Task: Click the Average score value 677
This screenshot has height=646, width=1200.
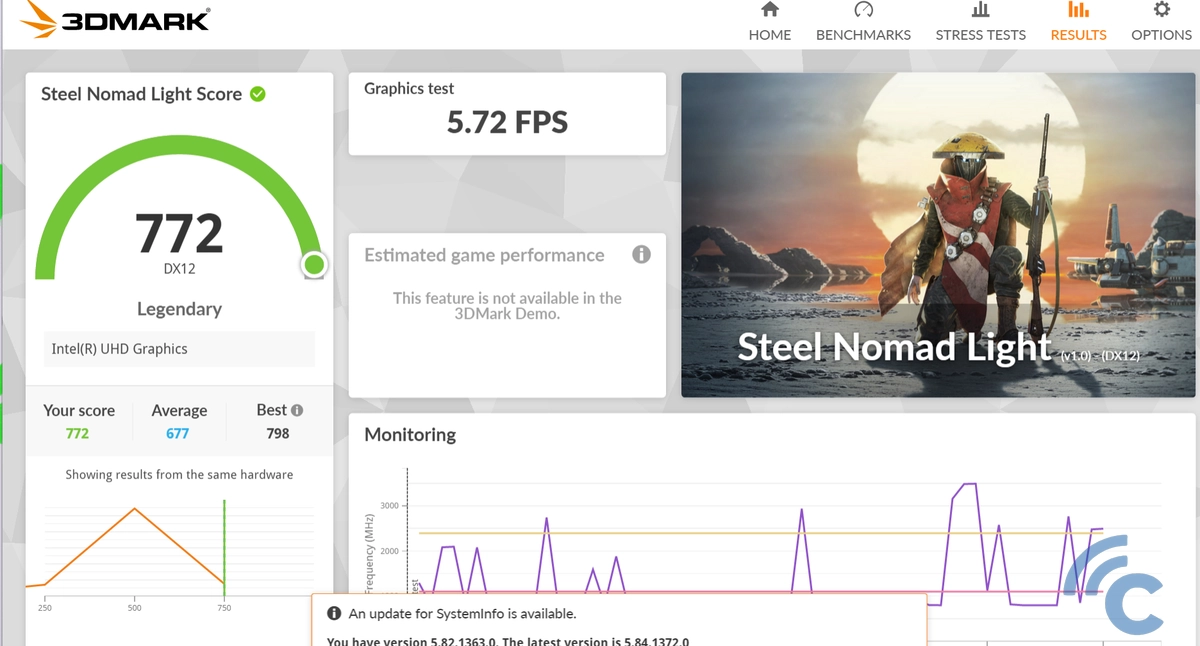Action: [178, 433]
